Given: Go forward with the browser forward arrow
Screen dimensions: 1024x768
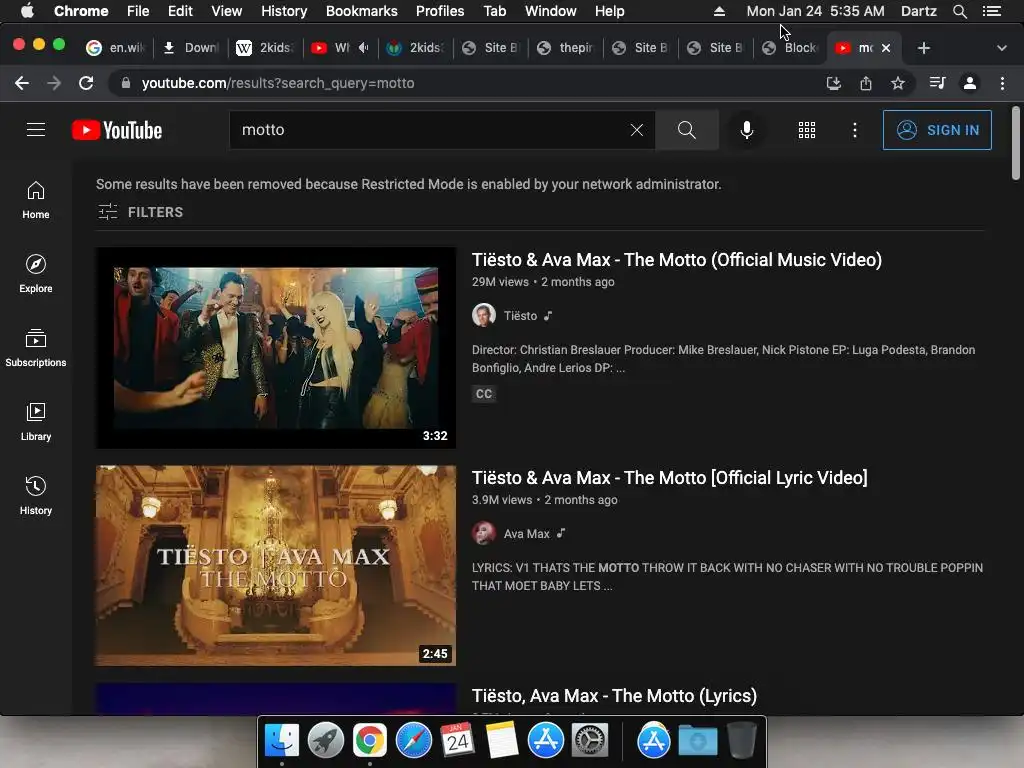Looking at the screenshot, I should [54, 83].
